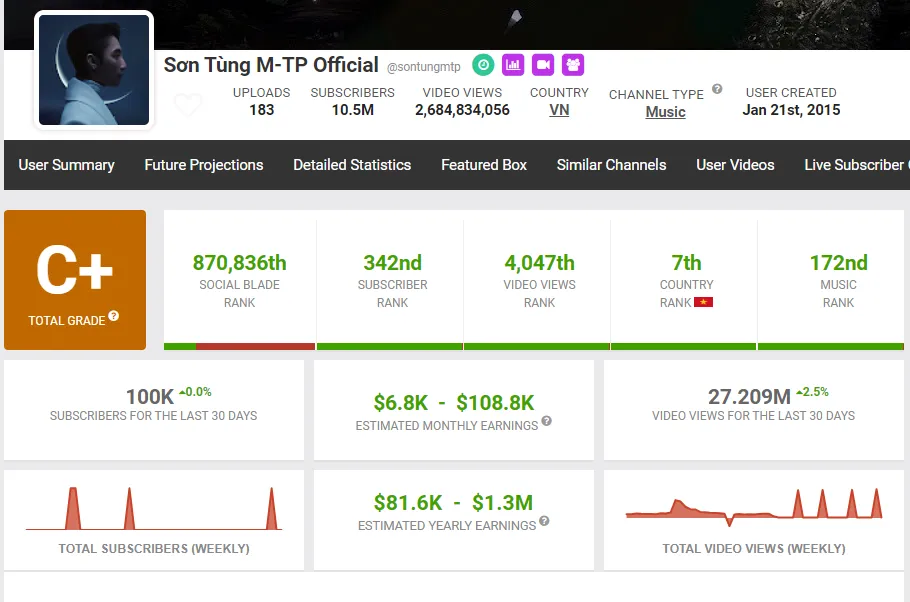Toggle the heart favorite icon
Image resolution: width=910 pixels, height=602 pixels.
coord(188,104)
